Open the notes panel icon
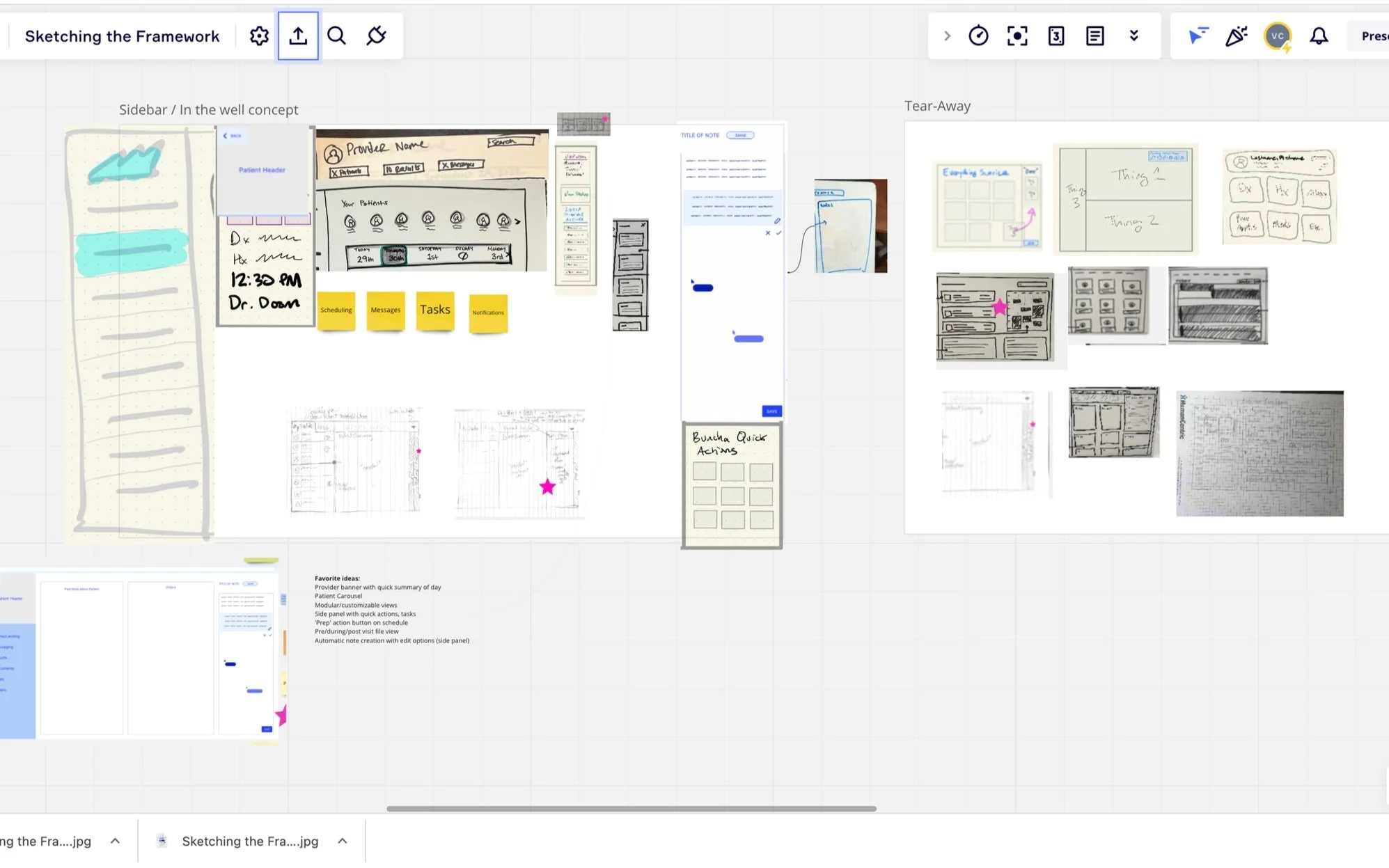This screenshot has height=868, width=1389. (1095, 35)
